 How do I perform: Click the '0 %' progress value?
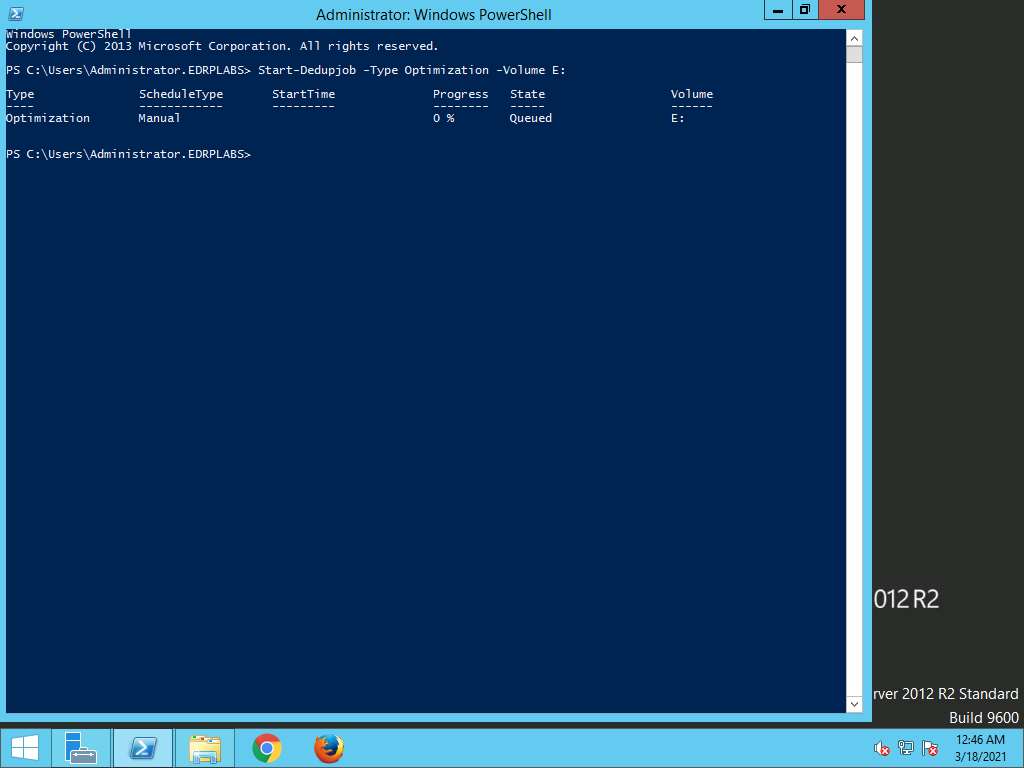(x=443, y=118)
